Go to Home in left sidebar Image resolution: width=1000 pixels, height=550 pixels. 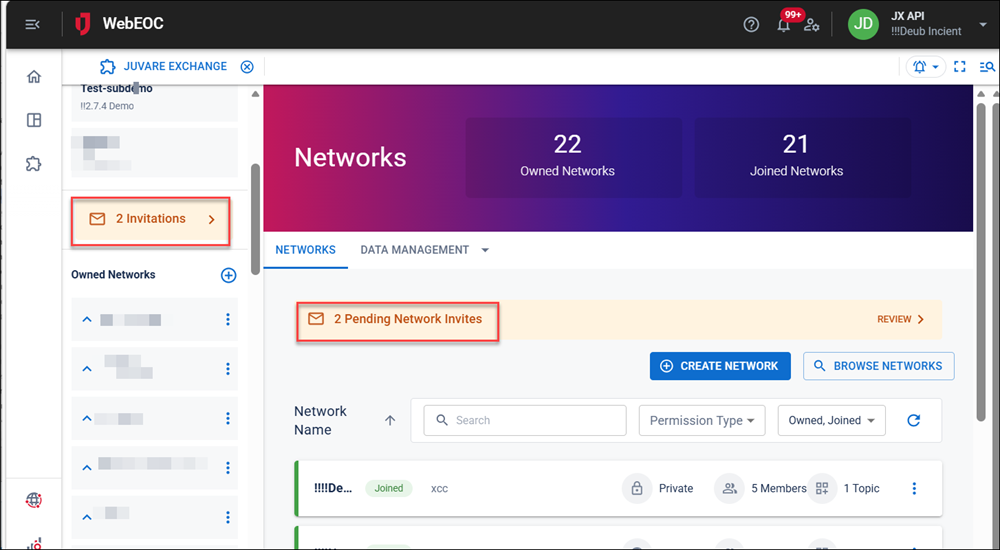coord(34,77)
